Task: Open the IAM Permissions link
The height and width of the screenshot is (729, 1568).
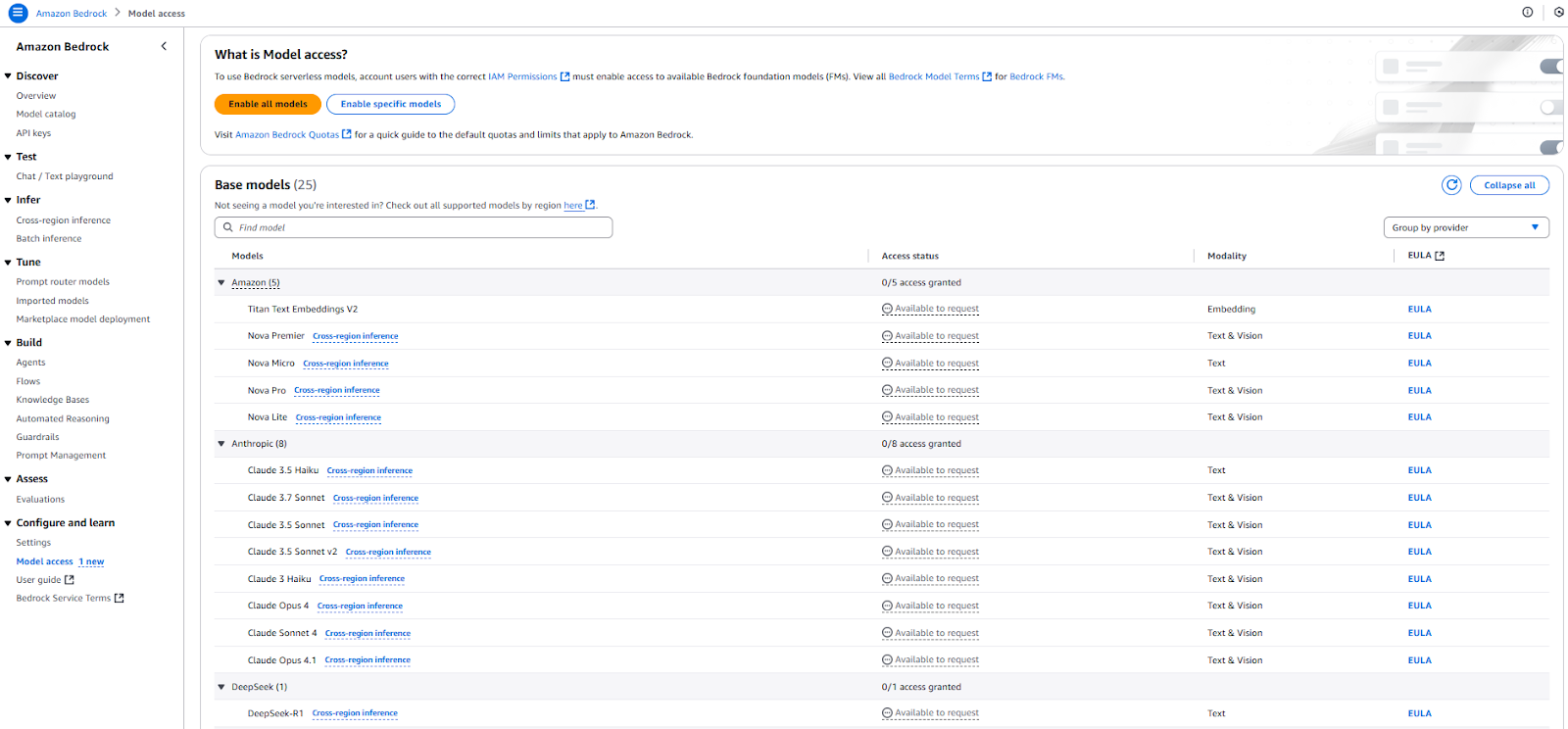Action: click(522, 76)
